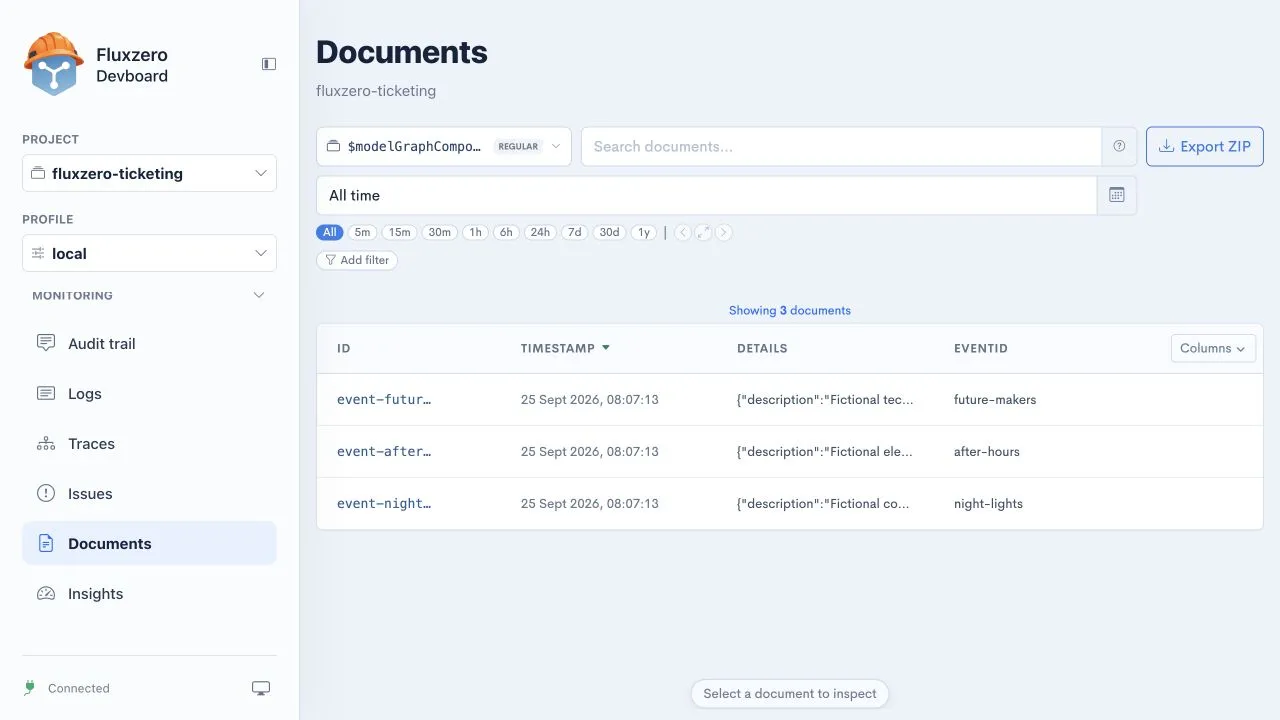This screenshot has width=1280, height=720.
Task: Select the 5m time range chip
Action: [362, 232]
